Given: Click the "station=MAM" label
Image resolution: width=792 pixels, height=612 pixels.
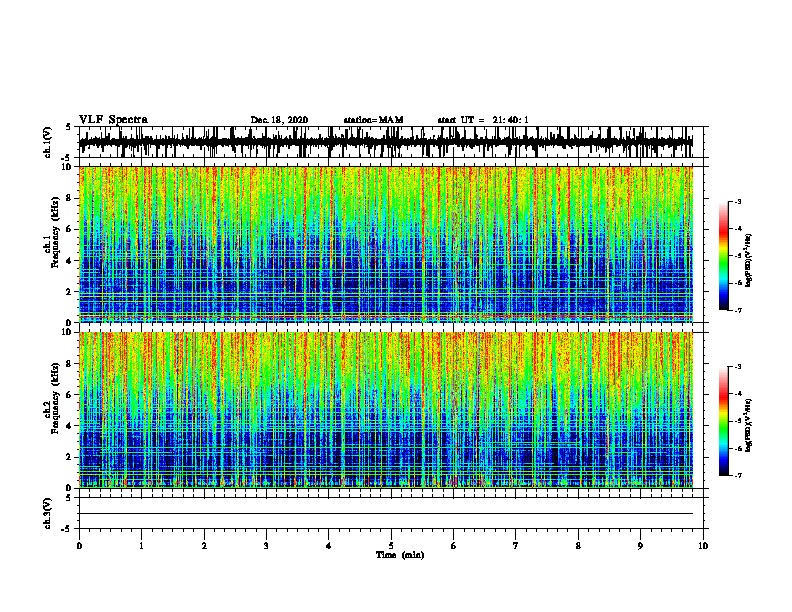Looking at the screenshot, I should (373, 120).
